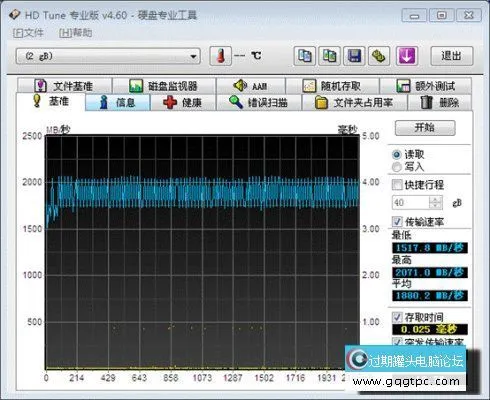Image resolution: width=490 pixels, height=400 pixels.
Task: Select the 读取 read radio button
Action: pos(397,155)
